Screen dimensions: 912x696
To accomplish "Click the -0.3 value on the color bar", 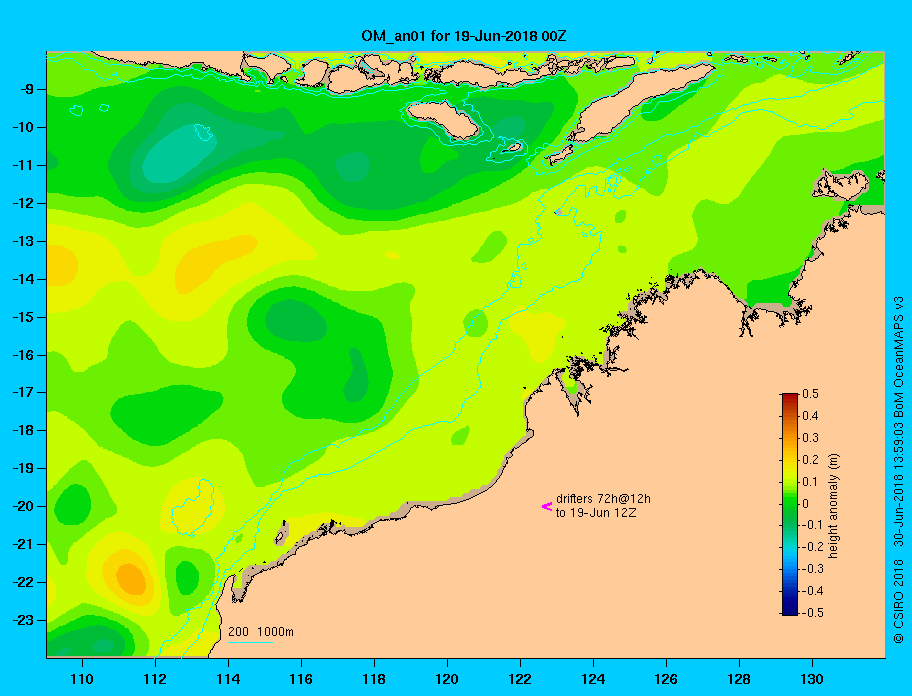I will (x=813, y=569).
